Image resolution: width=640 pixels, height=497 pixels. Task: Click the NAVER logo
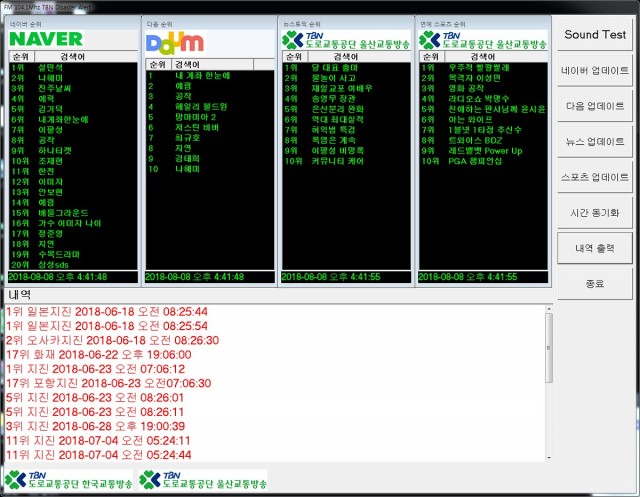pos(45,39)
